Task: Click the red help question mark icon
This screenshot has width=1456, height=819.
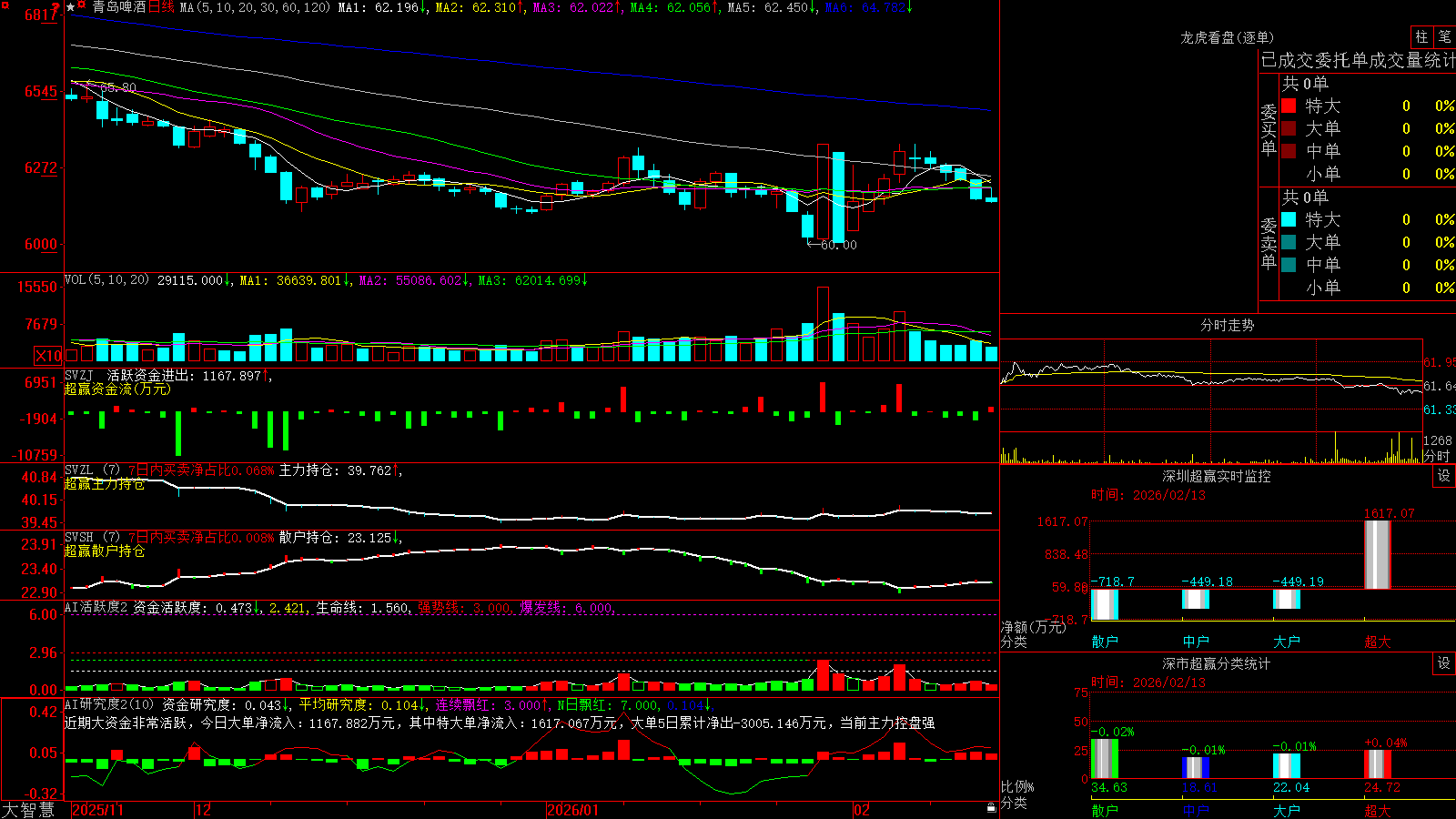Action: pyautogui.click(x=56, y=5)
